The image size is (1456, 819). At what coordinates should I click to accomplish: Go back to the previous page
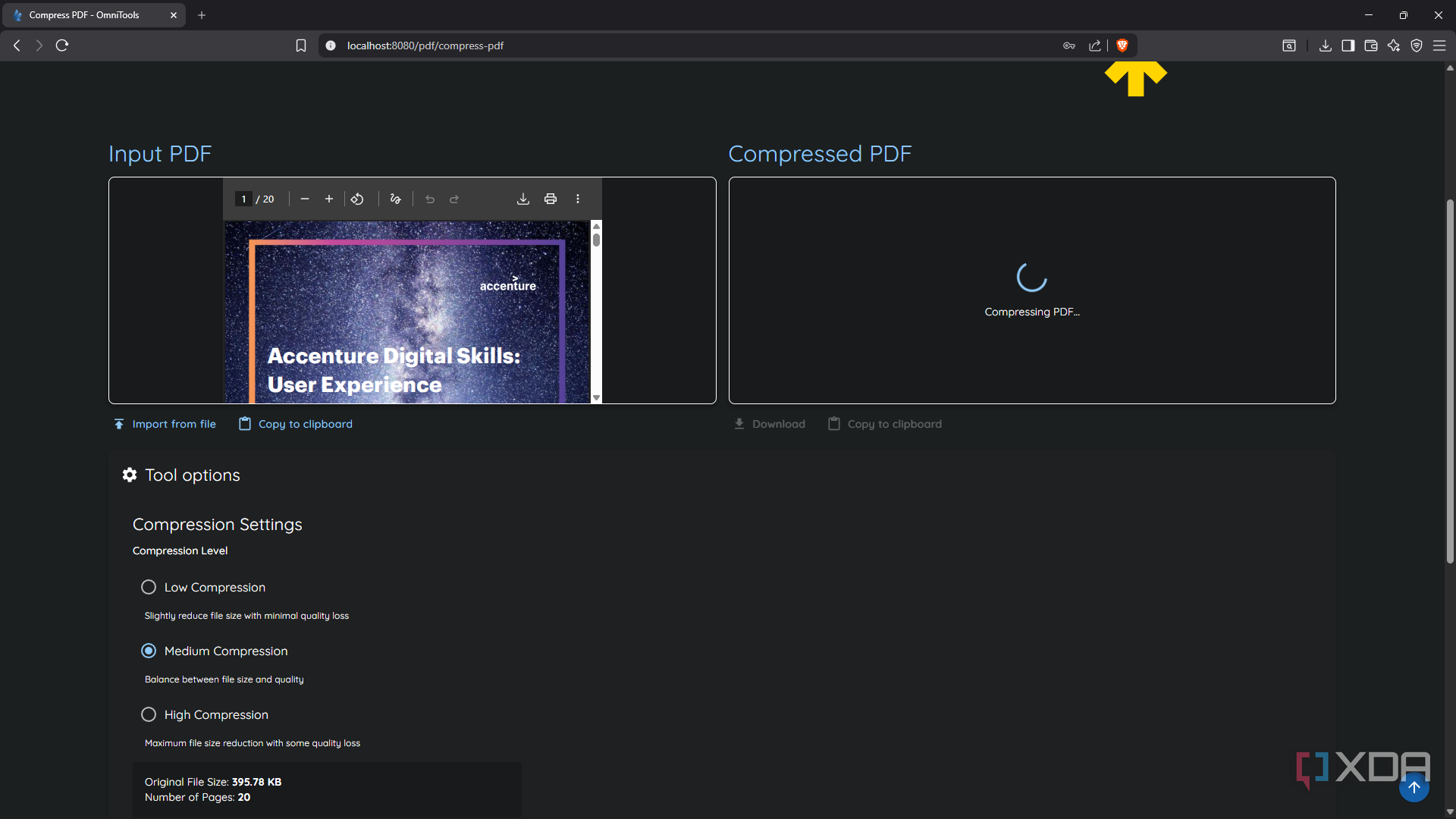[x=17, y=45]
